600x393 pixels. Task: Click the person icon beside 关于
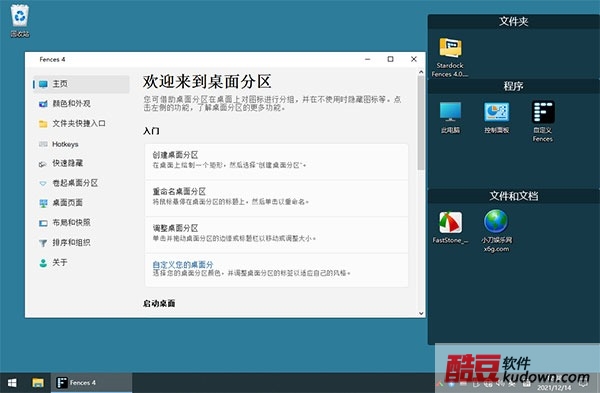pyautogui.click(x=43, y=263)
